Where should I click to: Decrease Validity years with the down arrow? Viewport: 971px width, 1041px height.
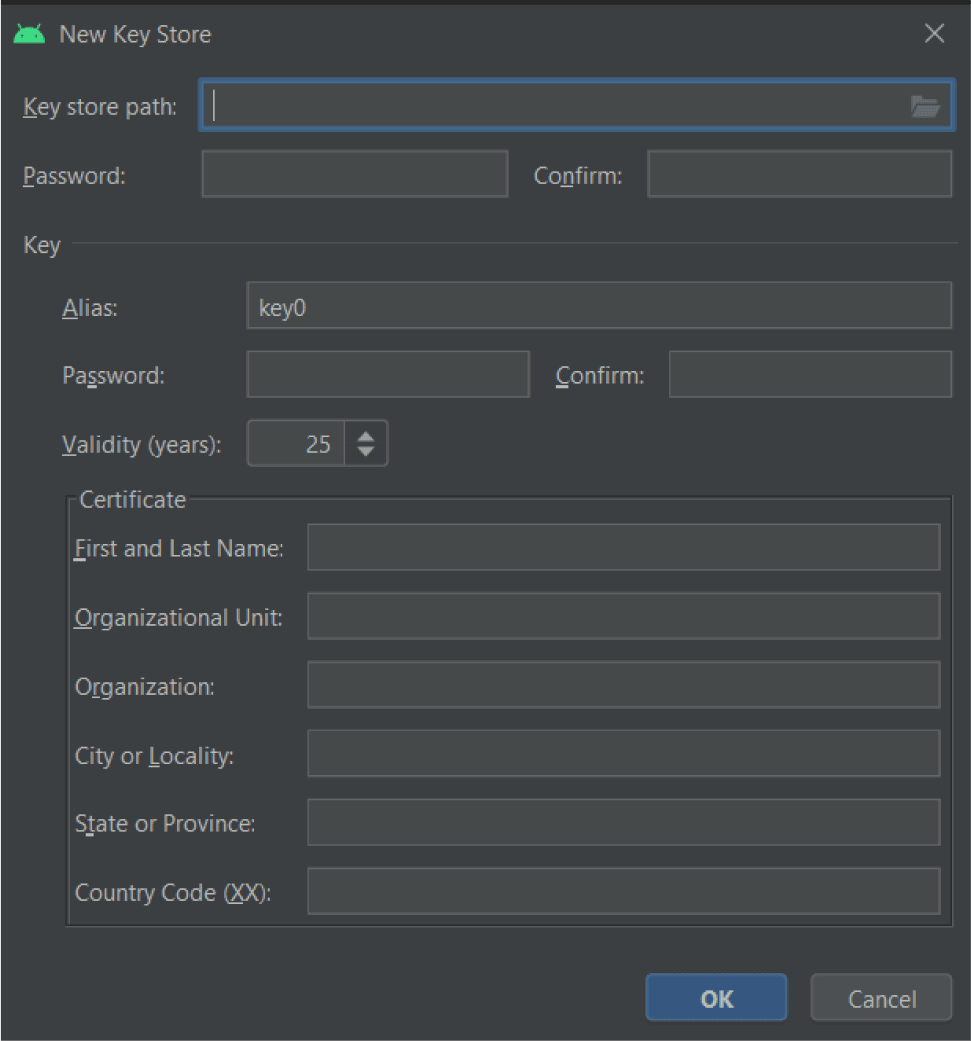[x=366, y=451]
